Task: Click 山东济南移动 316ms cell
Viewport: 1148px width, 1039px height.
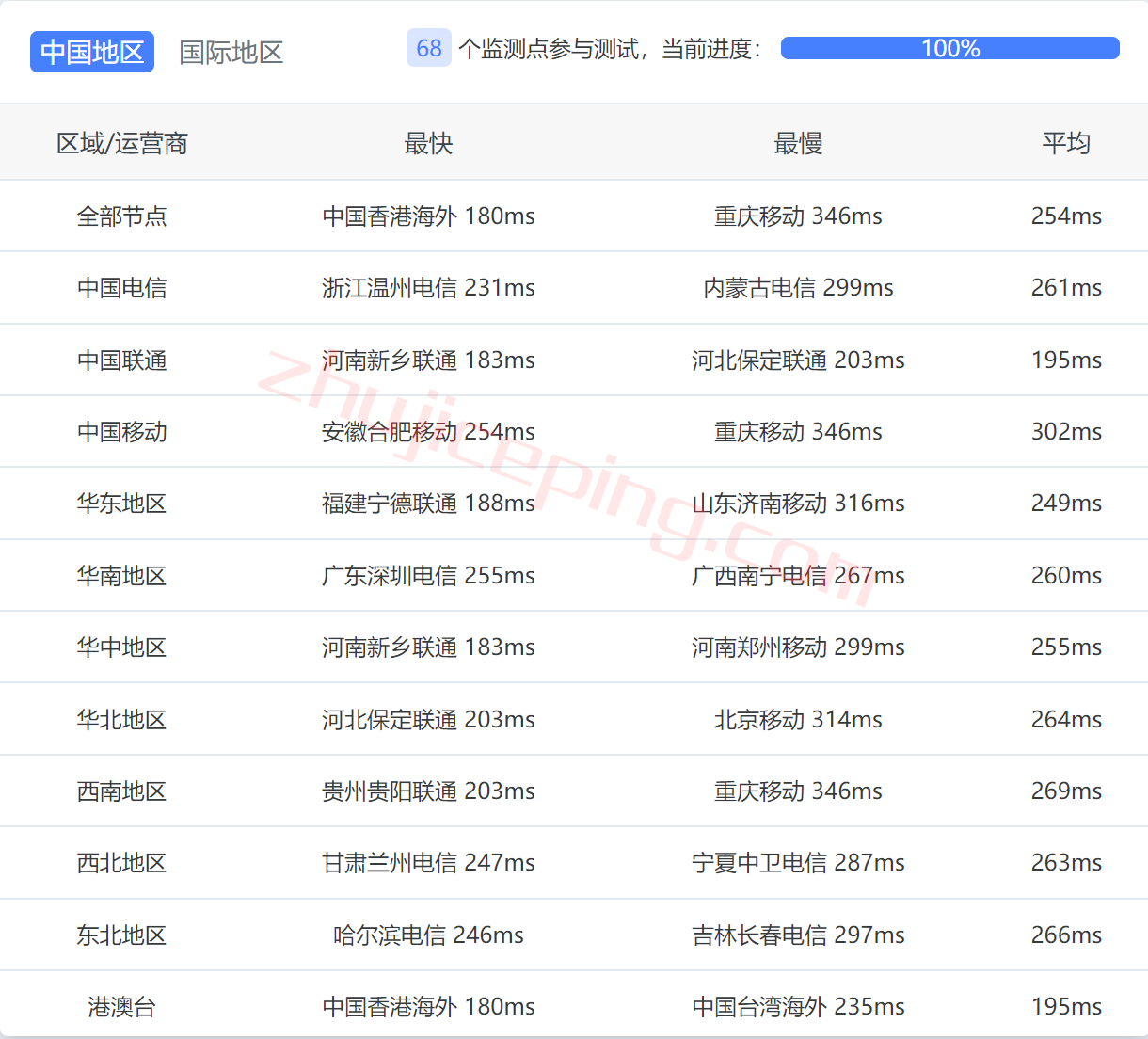Action: (798, 504)
